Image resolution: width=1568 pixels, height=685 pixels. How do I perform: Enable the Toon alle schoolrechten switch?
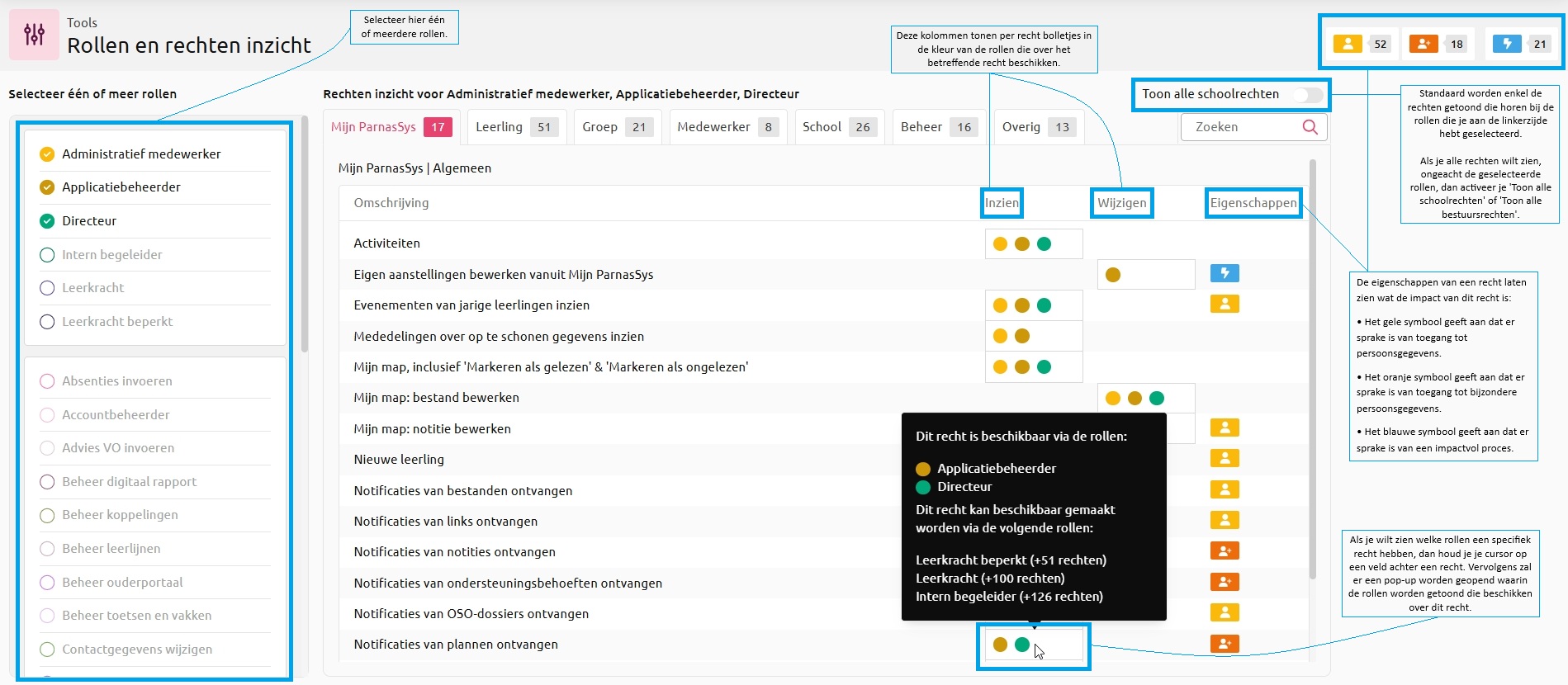tap(1308, 95)
